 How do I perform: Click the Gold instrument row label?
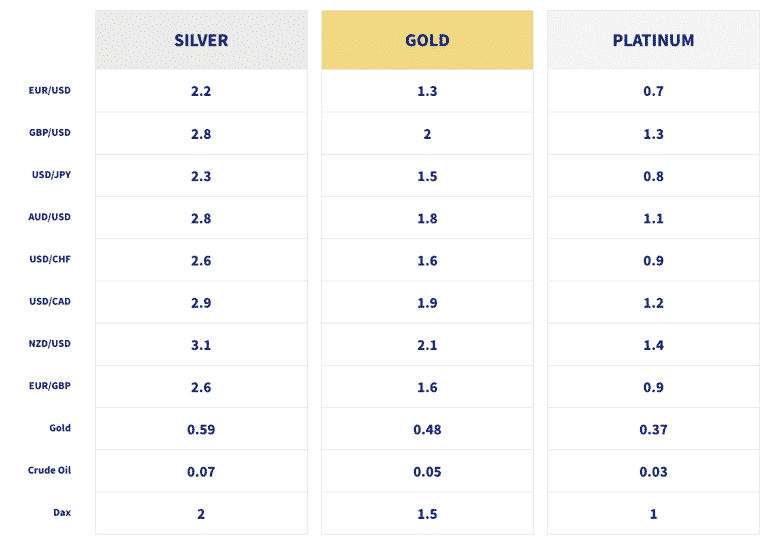tap(60, 428)
